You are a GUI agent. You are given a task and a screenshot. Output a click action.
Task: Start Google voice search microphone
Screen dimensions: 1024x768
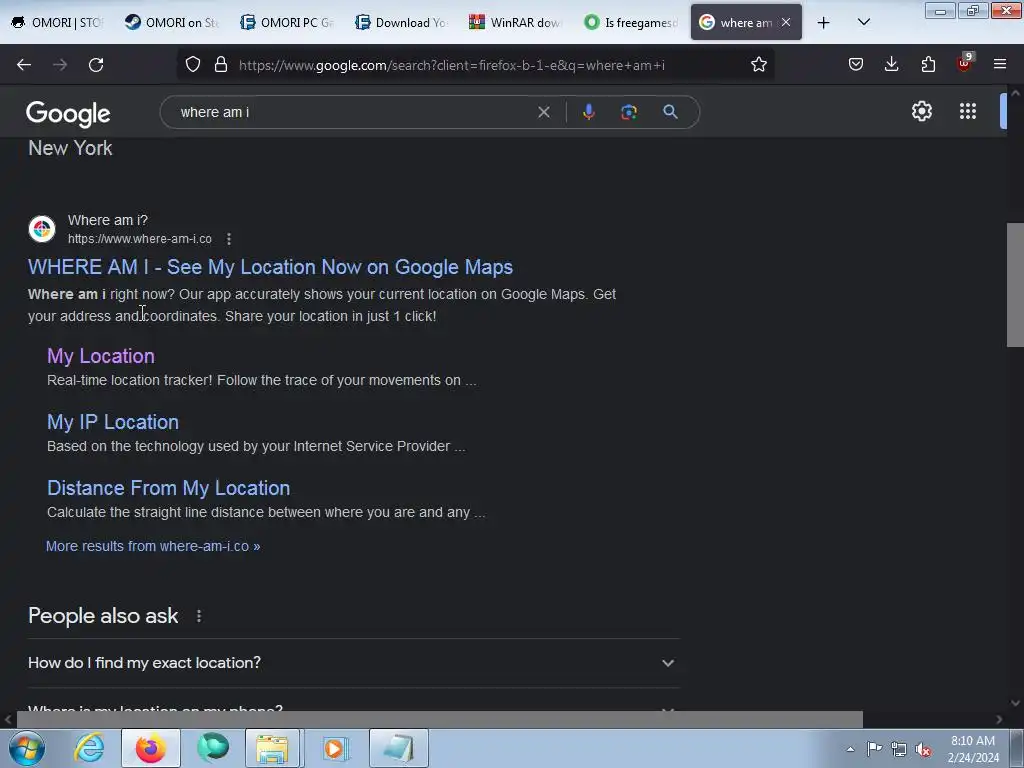588,112
